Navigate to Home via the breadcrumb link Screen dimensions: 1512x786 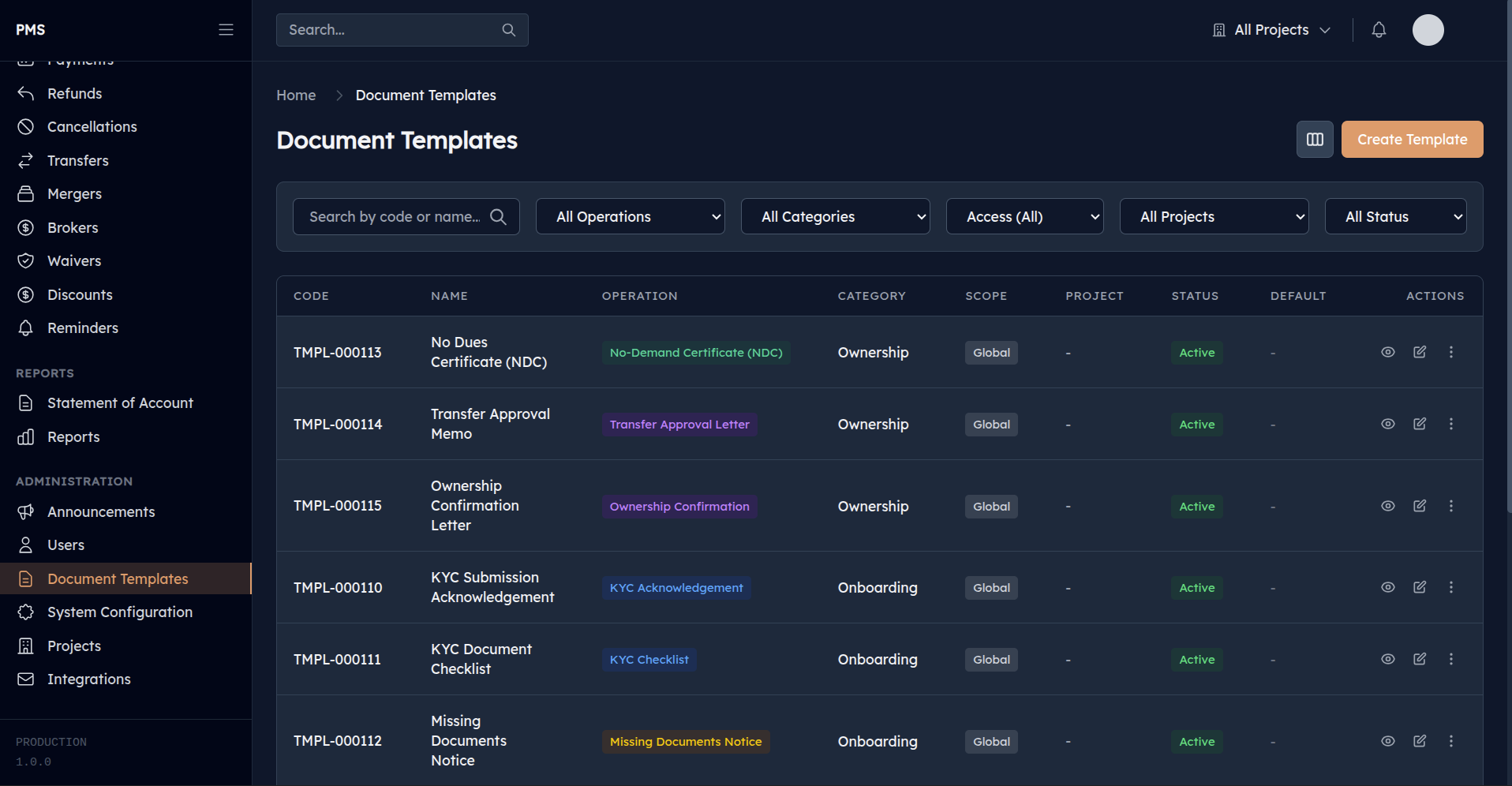295,95
